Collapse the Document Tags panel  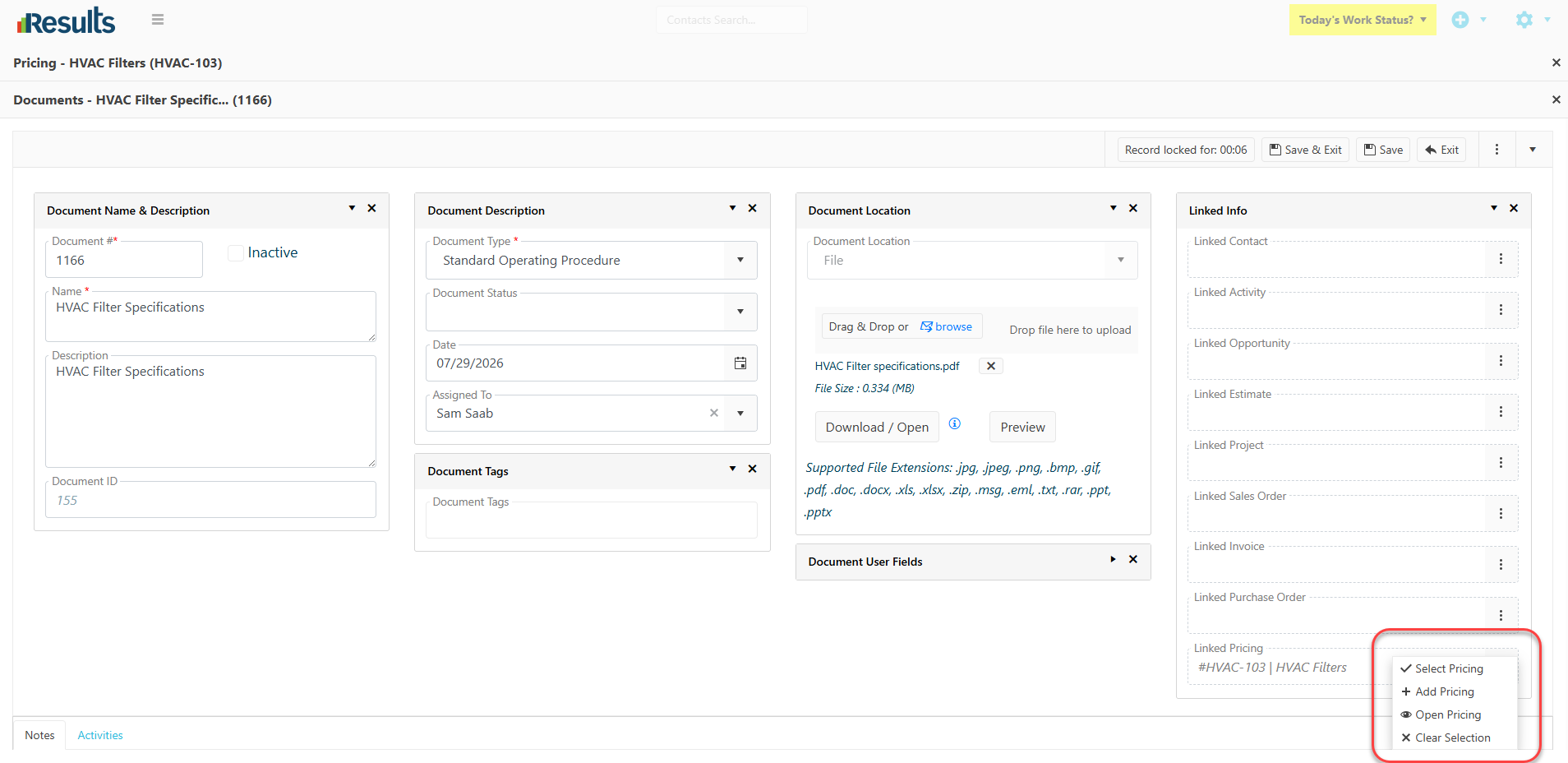[x=732, y=469]
